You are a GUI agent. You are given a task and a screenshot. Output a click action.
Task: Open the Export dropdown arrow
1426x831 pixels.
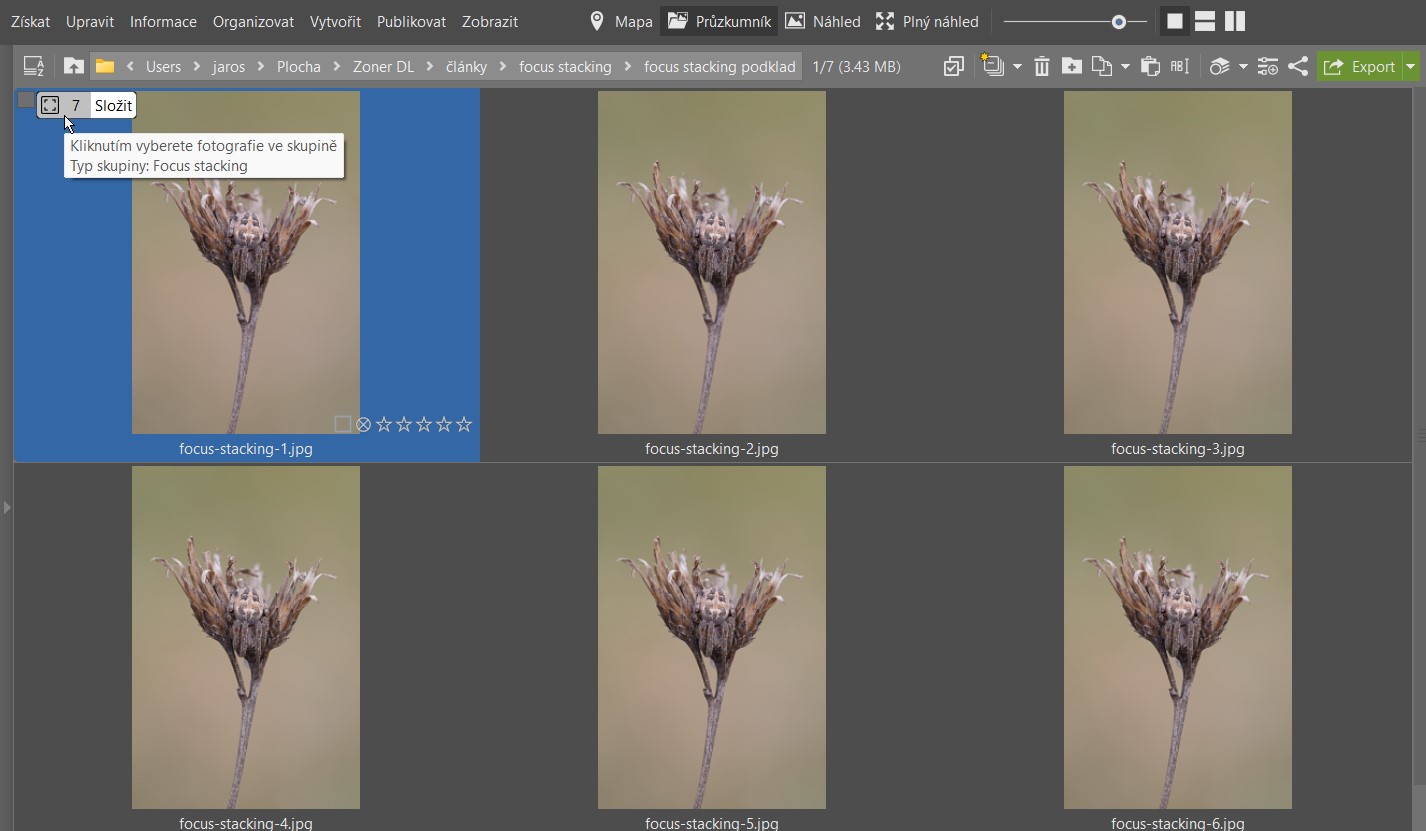point(1410,67)
